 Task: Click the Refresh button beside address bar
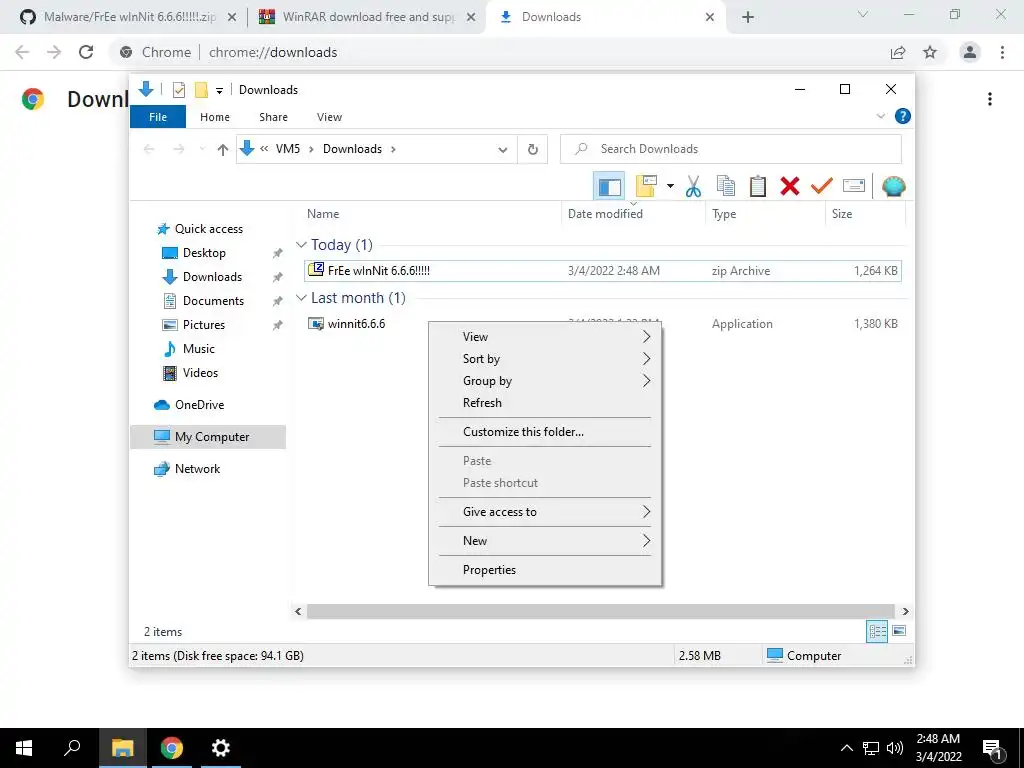[533, 150]
